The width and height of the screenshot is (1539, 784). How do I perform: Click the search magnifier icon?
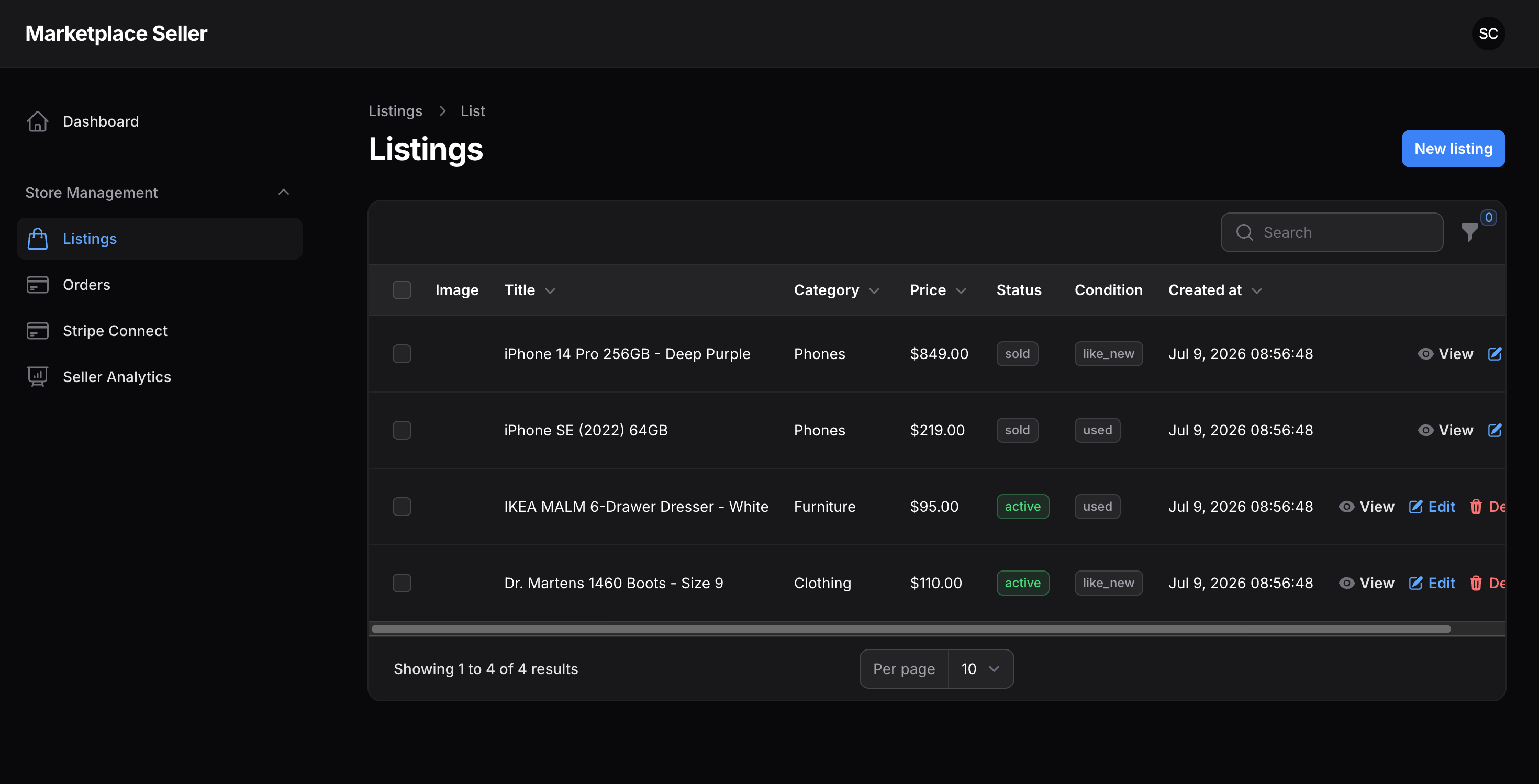tap(1244, 232)
